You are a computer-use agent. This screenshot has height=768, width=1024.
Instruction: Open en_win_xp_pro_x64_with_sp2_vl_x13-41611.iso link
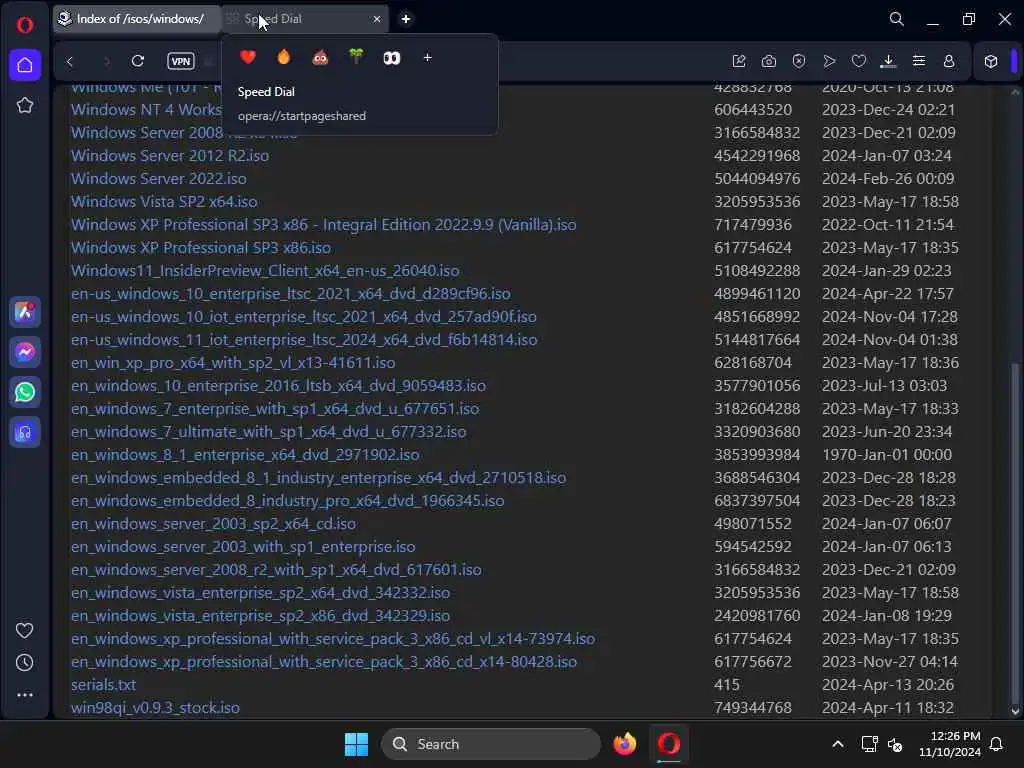click(x=233, y=362)
